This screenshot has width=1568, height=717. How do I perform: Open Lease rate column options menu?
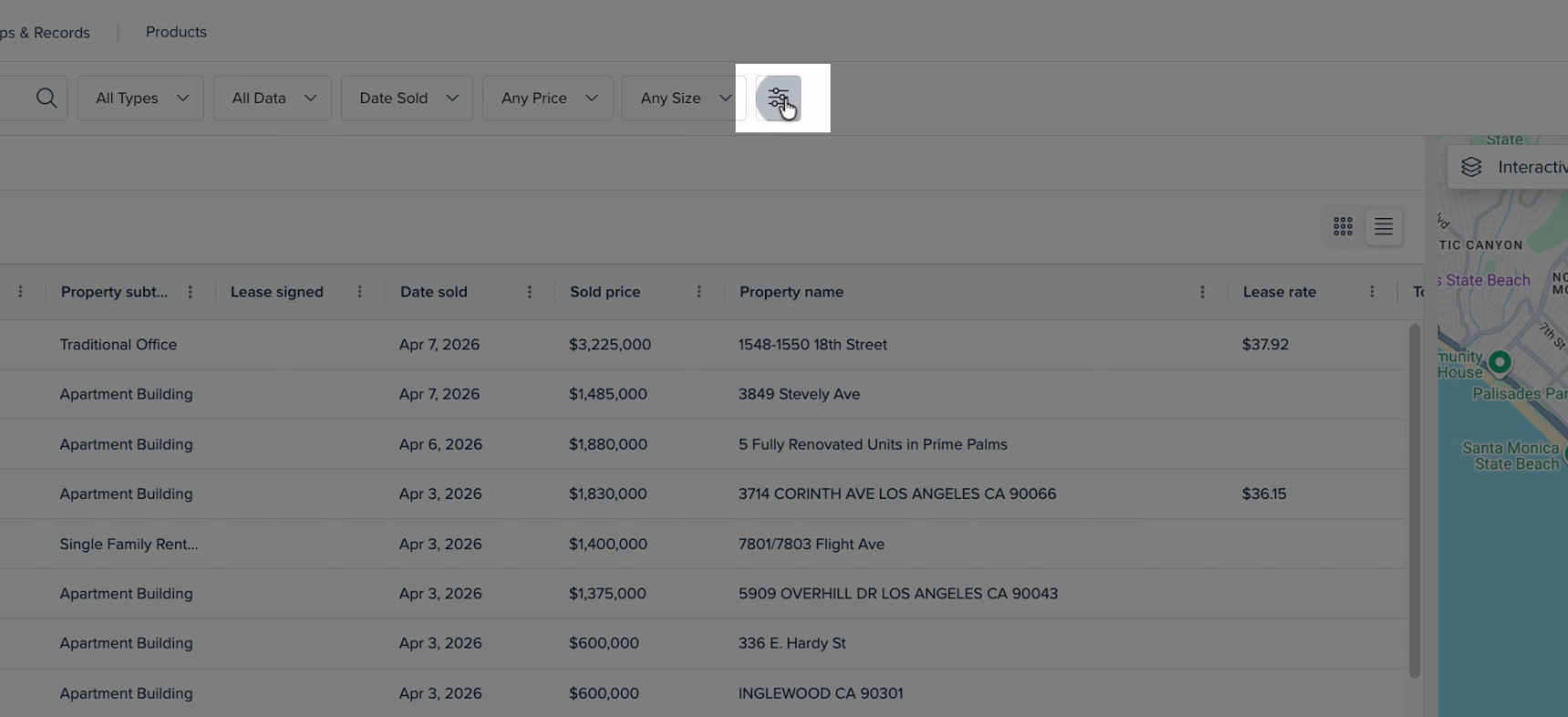click(1371, 292)
